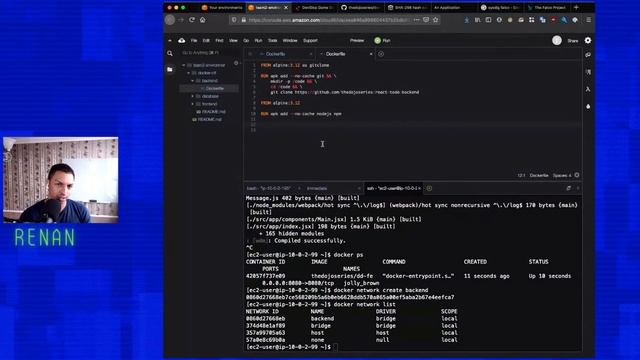Click the Preview button
The height and width of the screenshot is (360, 640).
click(x=357, y=40)
